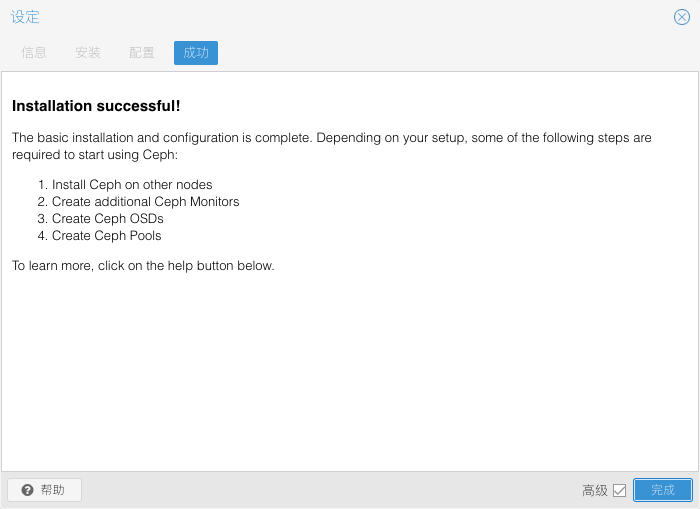This screenshot has height=509, width=700.
Task: Switch to the 安装 tab
Action: point(88,53)
